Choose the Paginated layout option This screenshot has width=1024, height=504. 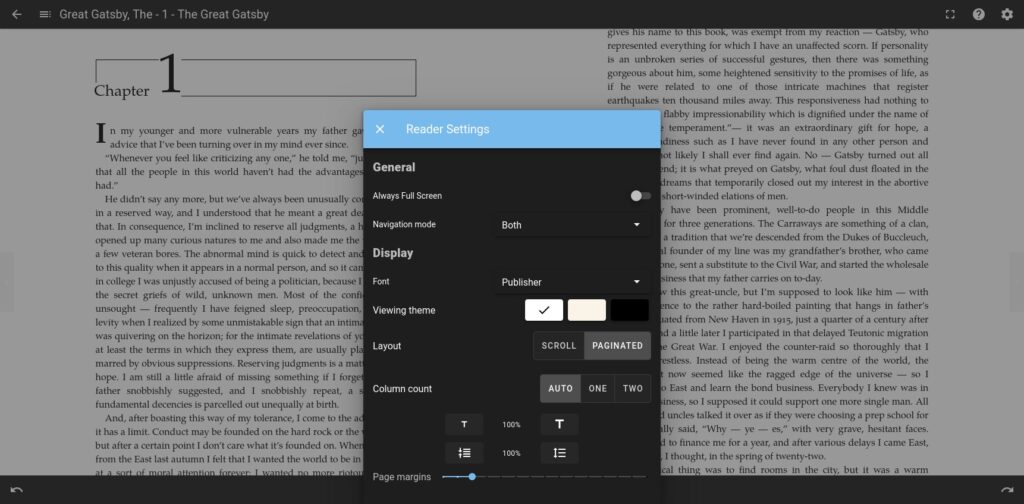(x=618, y=346)
